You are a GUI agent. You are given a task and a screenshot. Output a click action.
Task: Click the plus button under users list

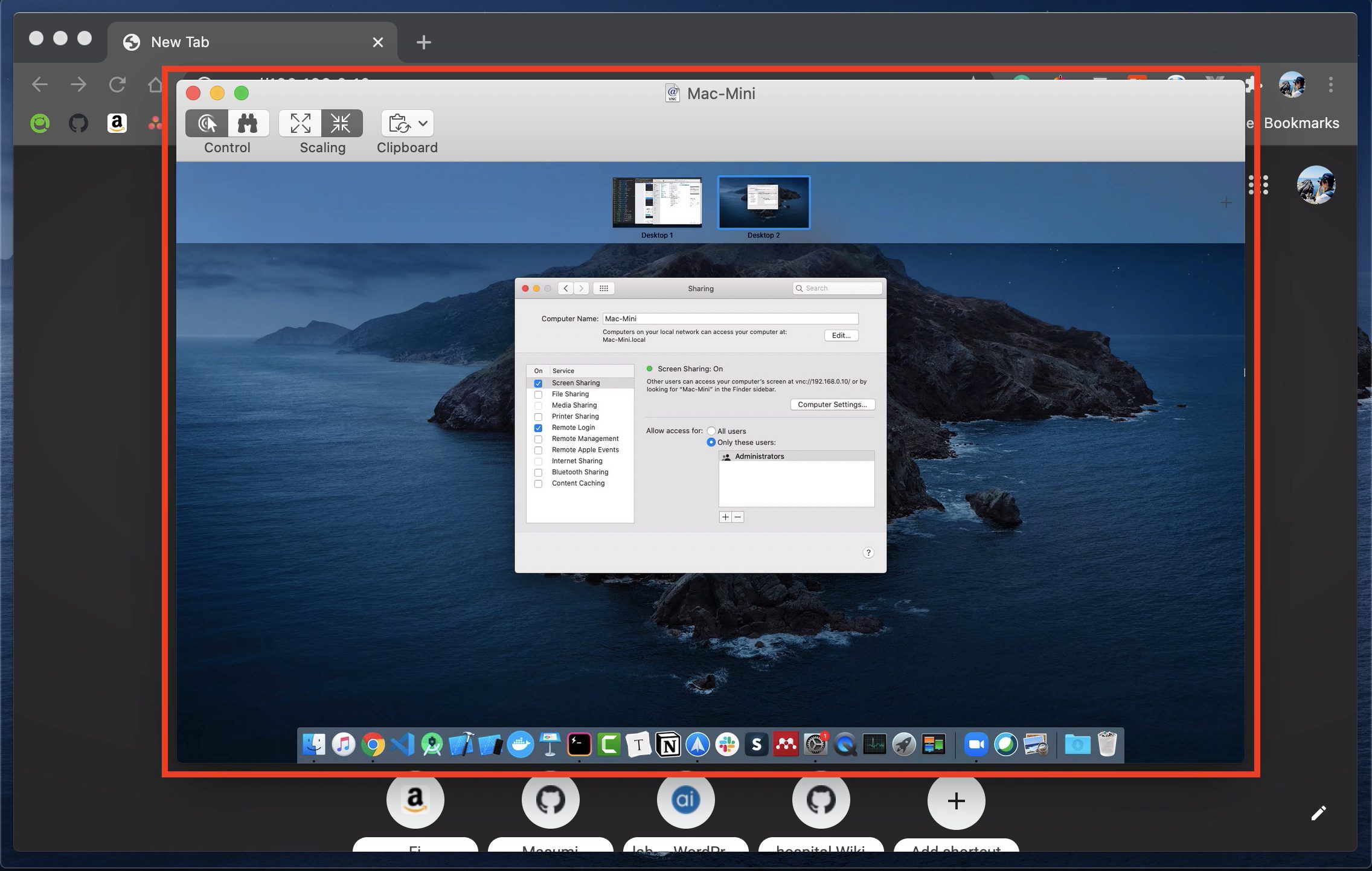[x=725, y=517]
